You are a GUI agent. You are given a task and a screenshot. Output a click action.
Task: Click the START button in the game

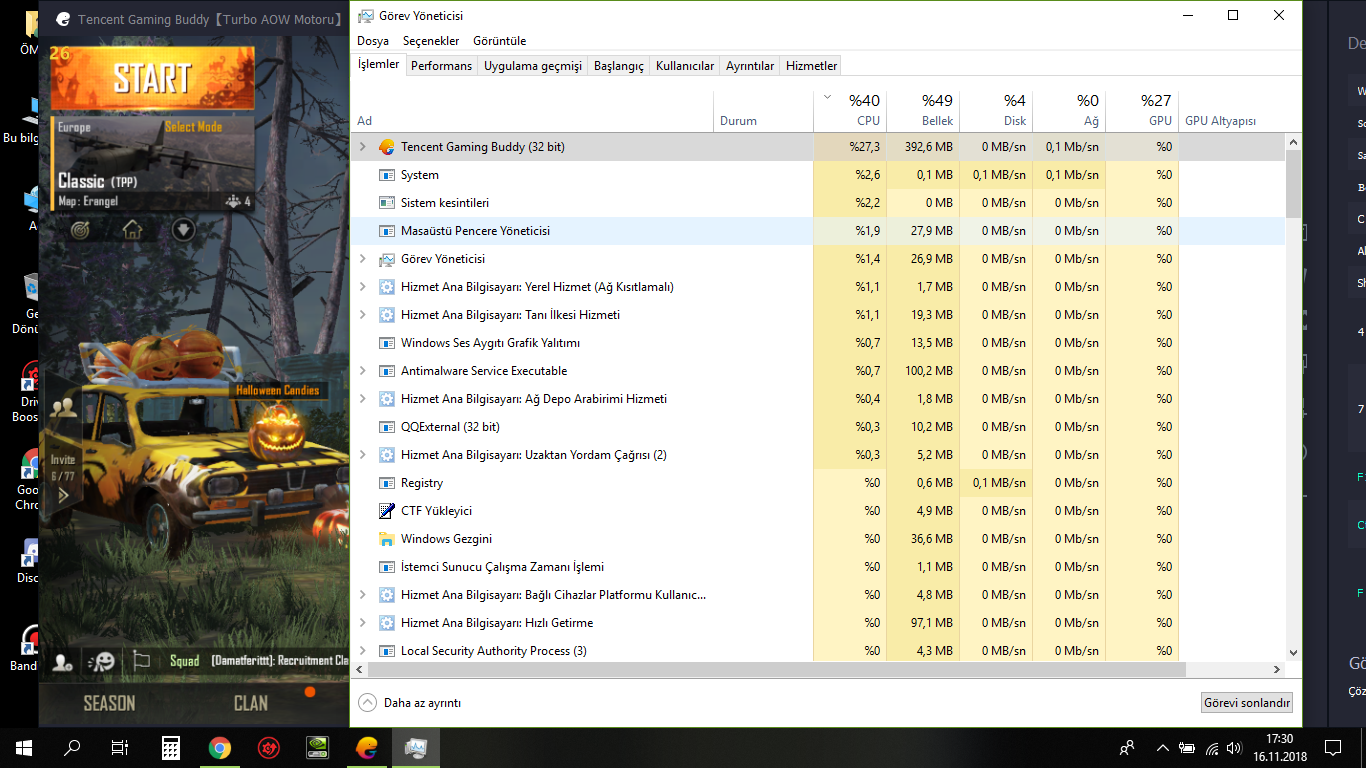click(x=152, y=78)
